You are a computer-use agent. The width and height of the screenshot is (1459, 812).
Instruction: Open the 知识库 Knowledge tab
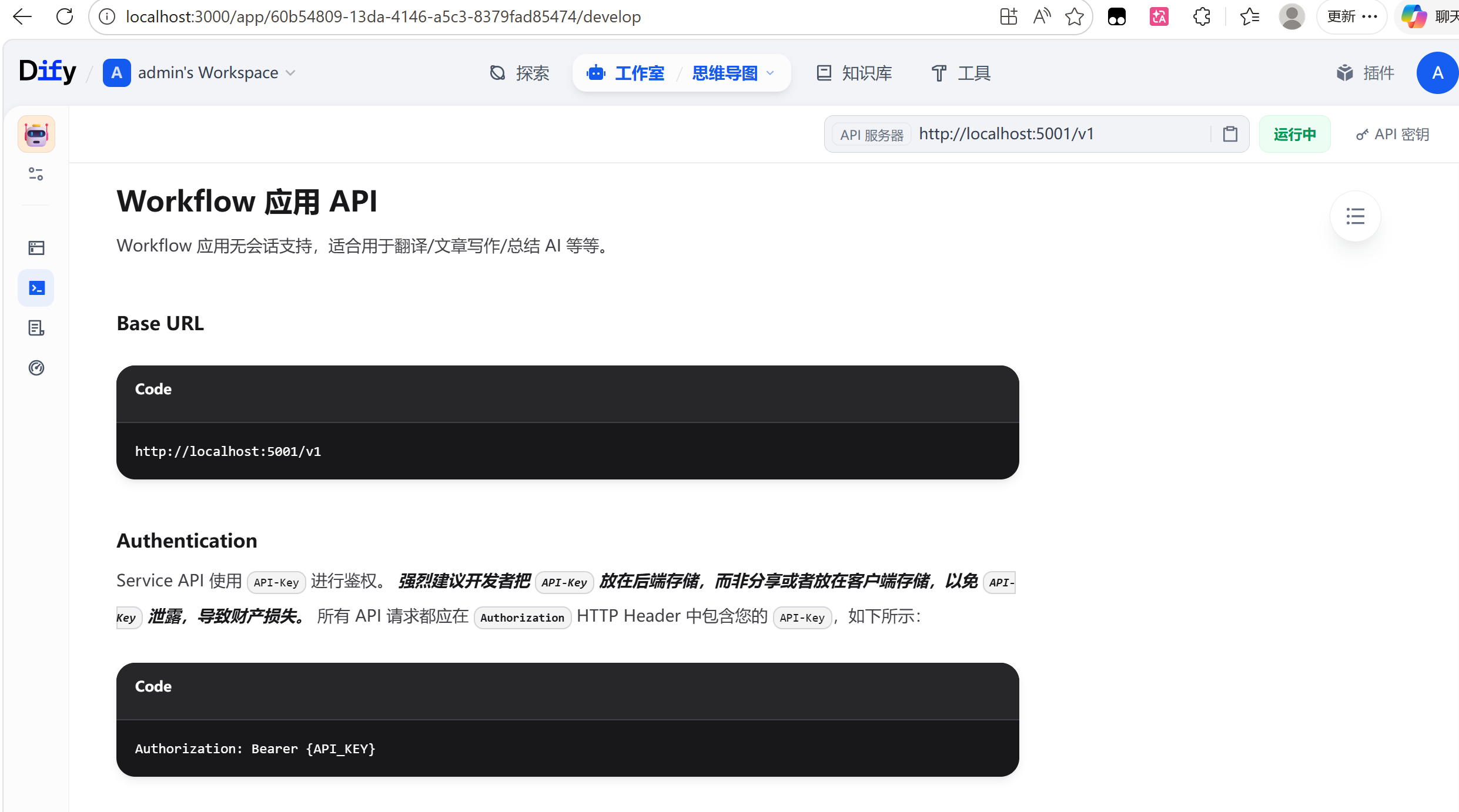point(854,73)
